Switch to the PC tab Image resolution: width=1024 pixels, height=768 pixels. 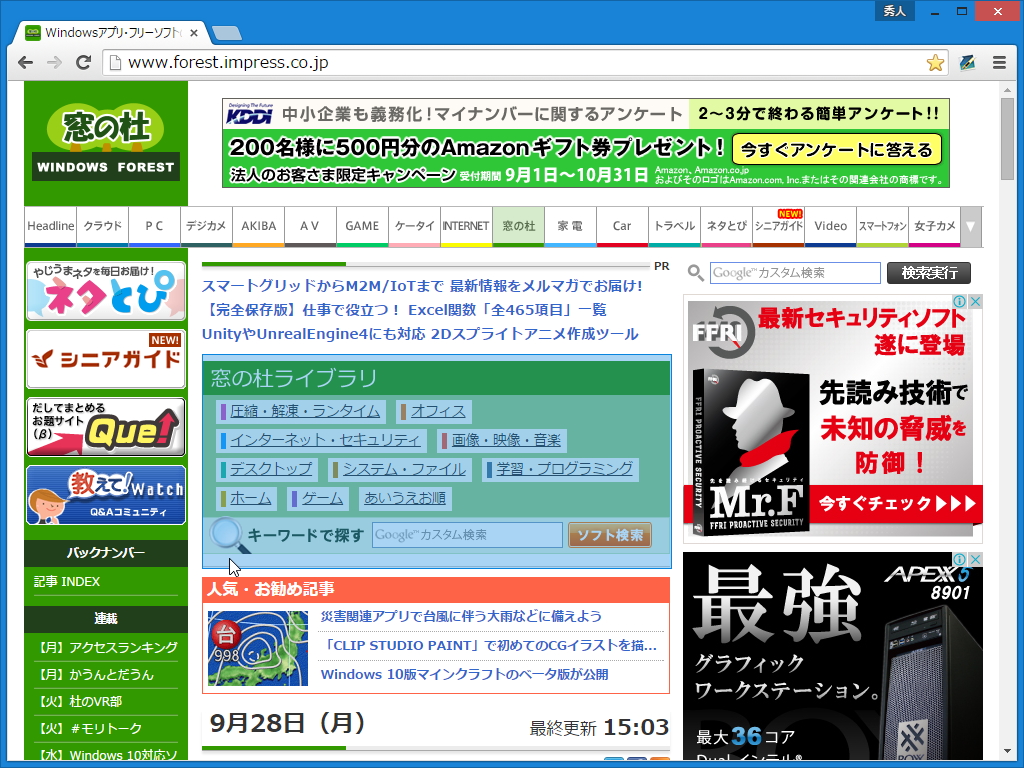tap(154, 226)
